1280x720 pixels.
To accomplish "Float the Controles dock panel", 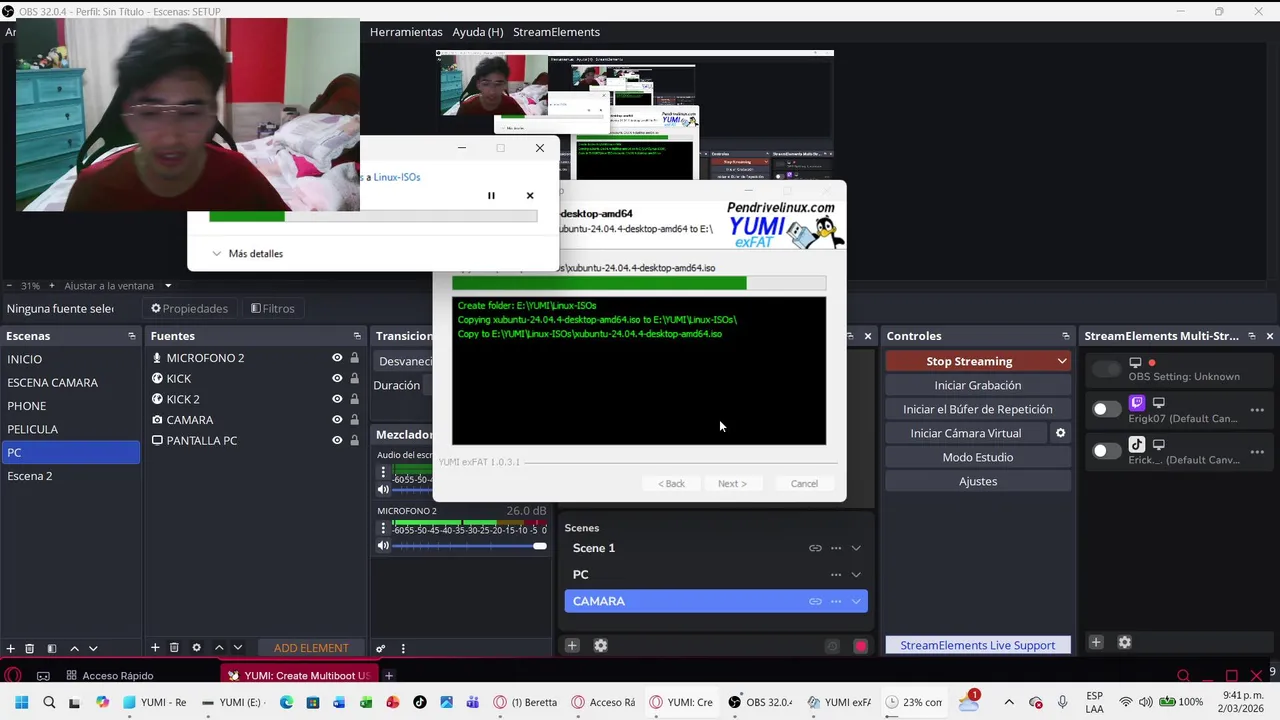I will 1066,336.
